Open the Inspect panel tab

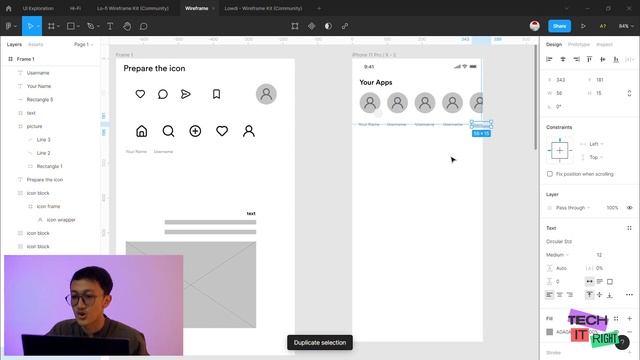604,44
